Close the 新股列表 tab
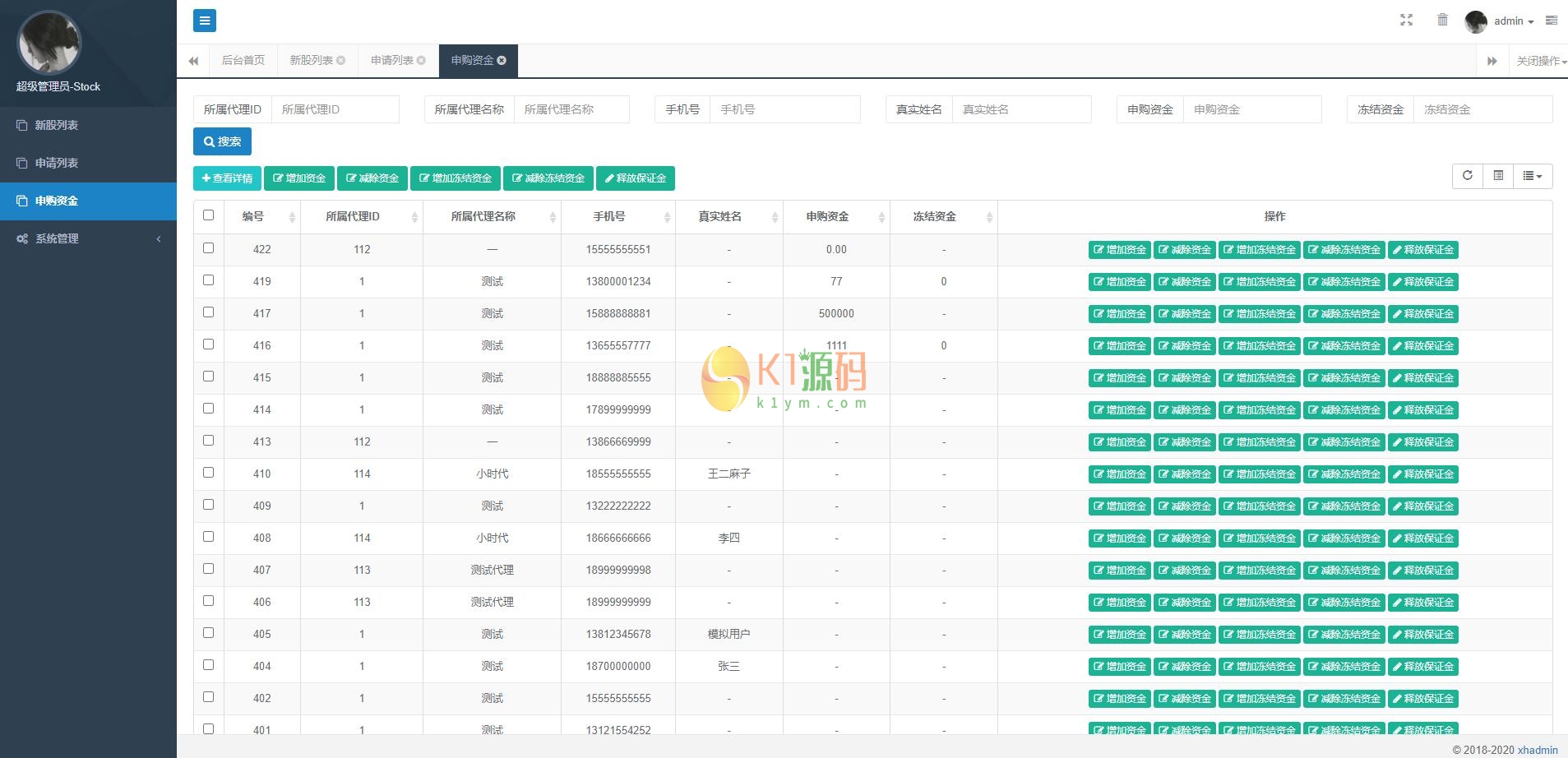The height and width of the screenshot is (758, 1568). tap(341, 60)
